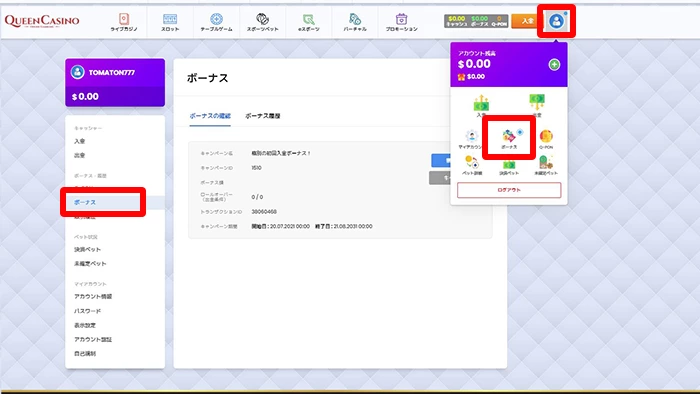The width and height of the screenshot is (700, 394).
Task: Open マイアカウント icon in popup
Action: click(x=471, y=139)
